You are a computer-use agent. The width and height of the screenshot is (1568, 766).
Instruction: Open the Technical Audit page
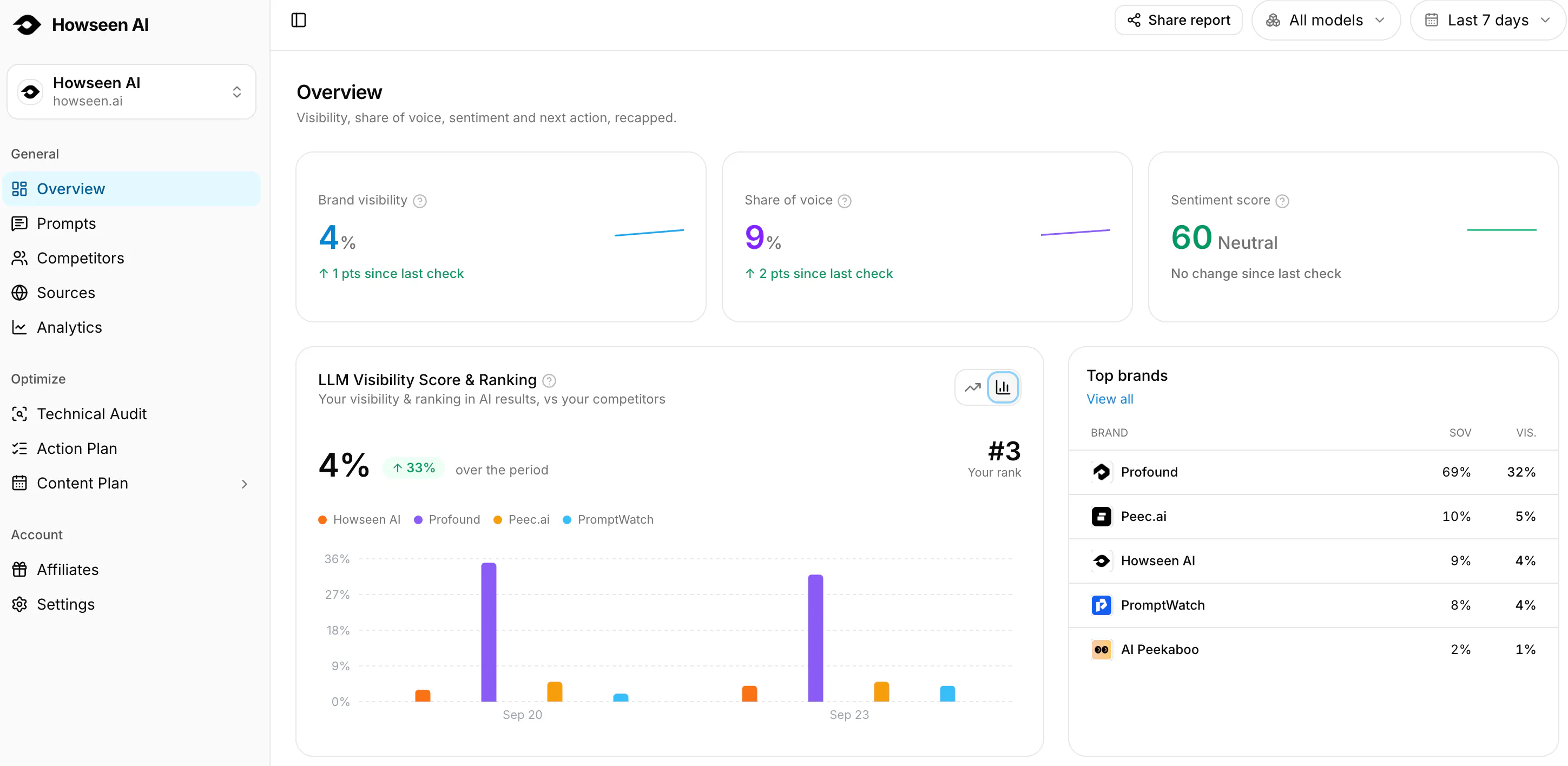click(x=131, y=414)
